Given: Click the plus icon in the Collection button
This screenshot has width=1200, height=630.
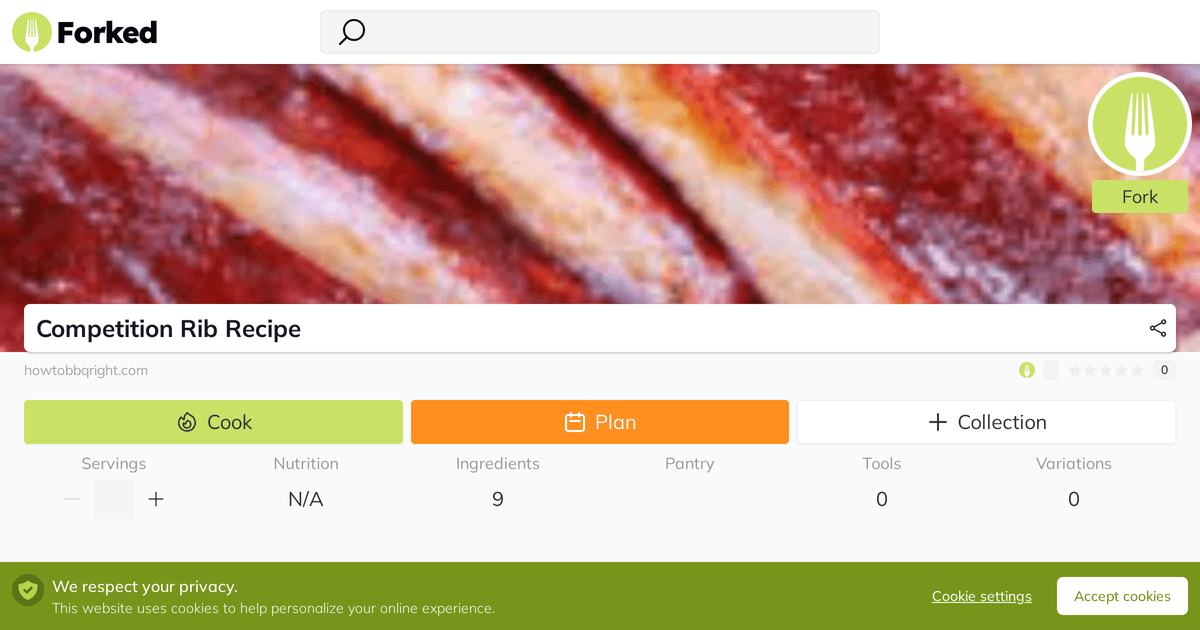Looking at the screenshot, I should [938, 421].
